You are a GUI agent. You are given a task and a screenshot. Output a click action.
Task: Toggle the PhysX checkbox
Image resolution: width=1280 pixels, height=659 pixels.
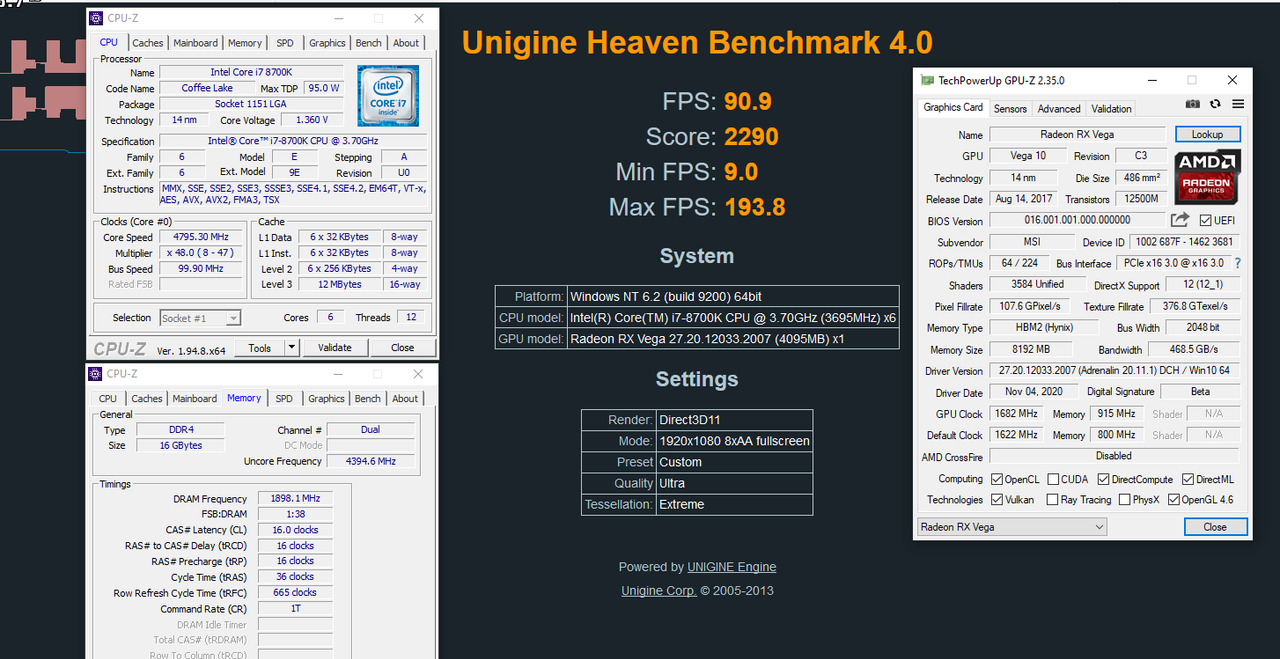(1125, 499)
